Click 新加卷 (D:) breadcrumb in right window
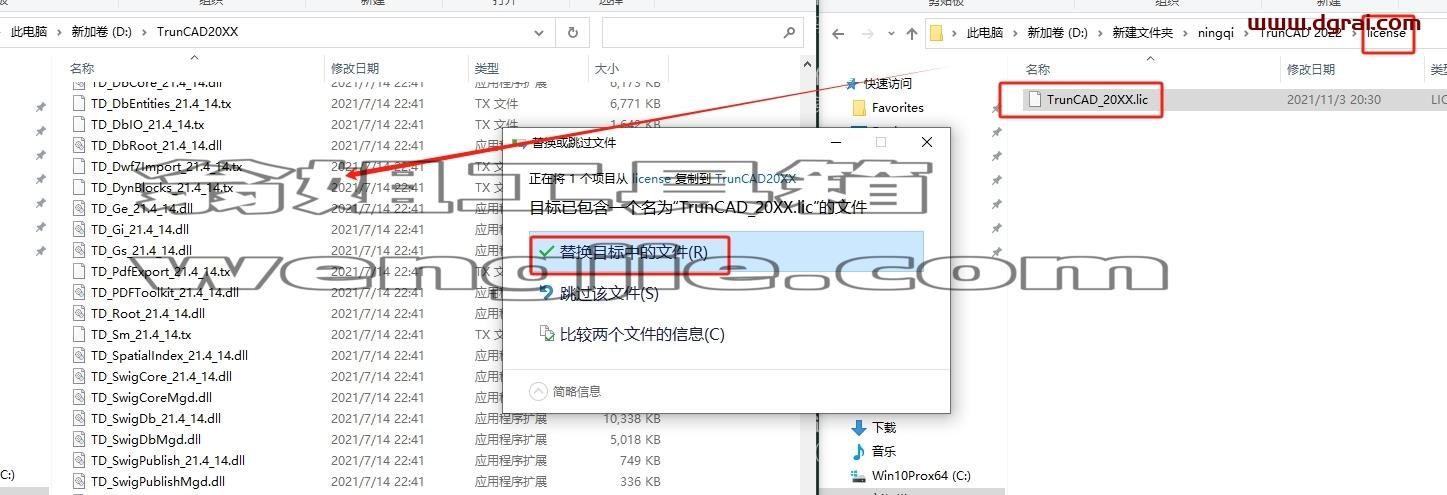 coord(1055,33)
